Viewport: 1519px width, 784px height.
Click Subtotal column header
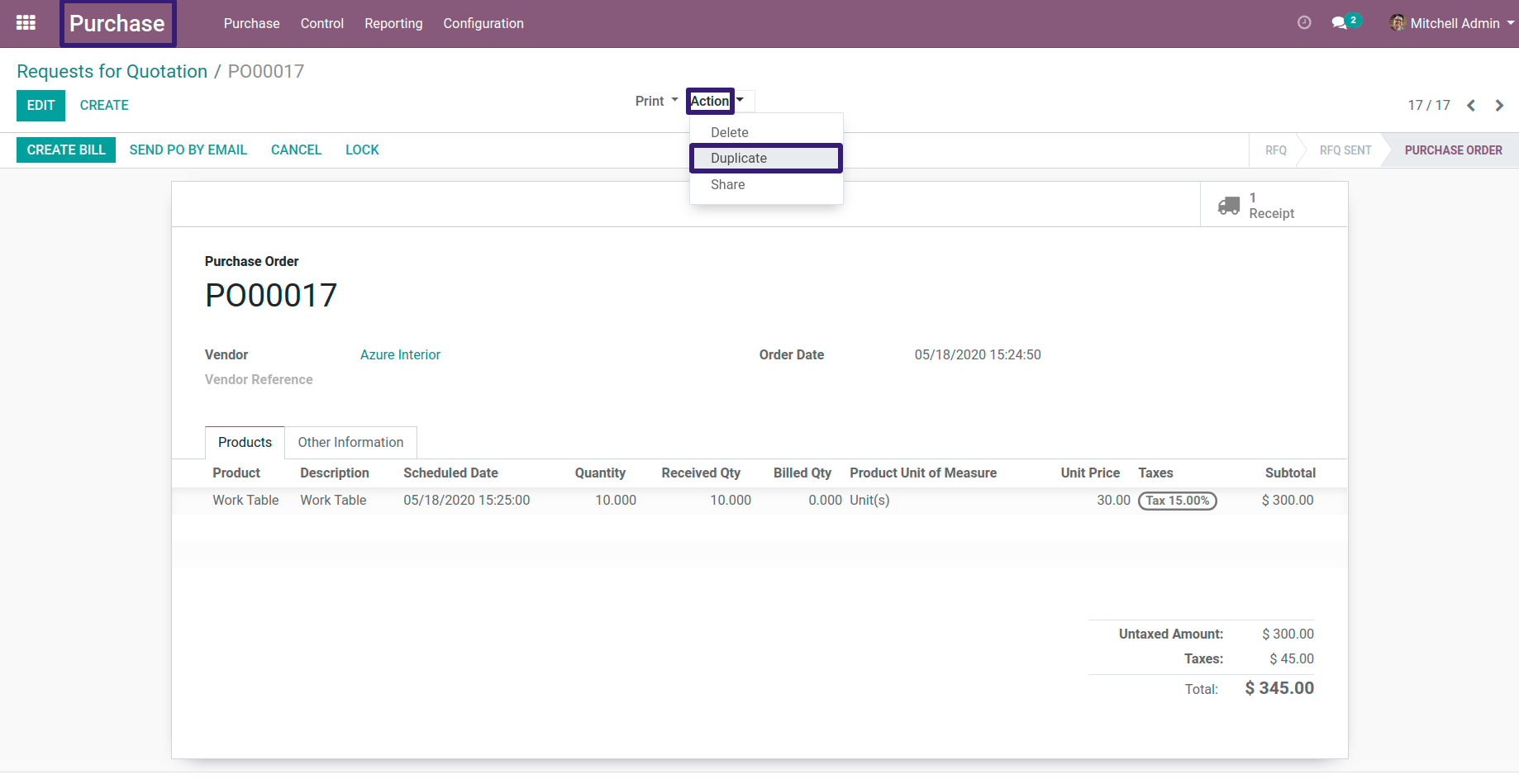click(1290, 473)
